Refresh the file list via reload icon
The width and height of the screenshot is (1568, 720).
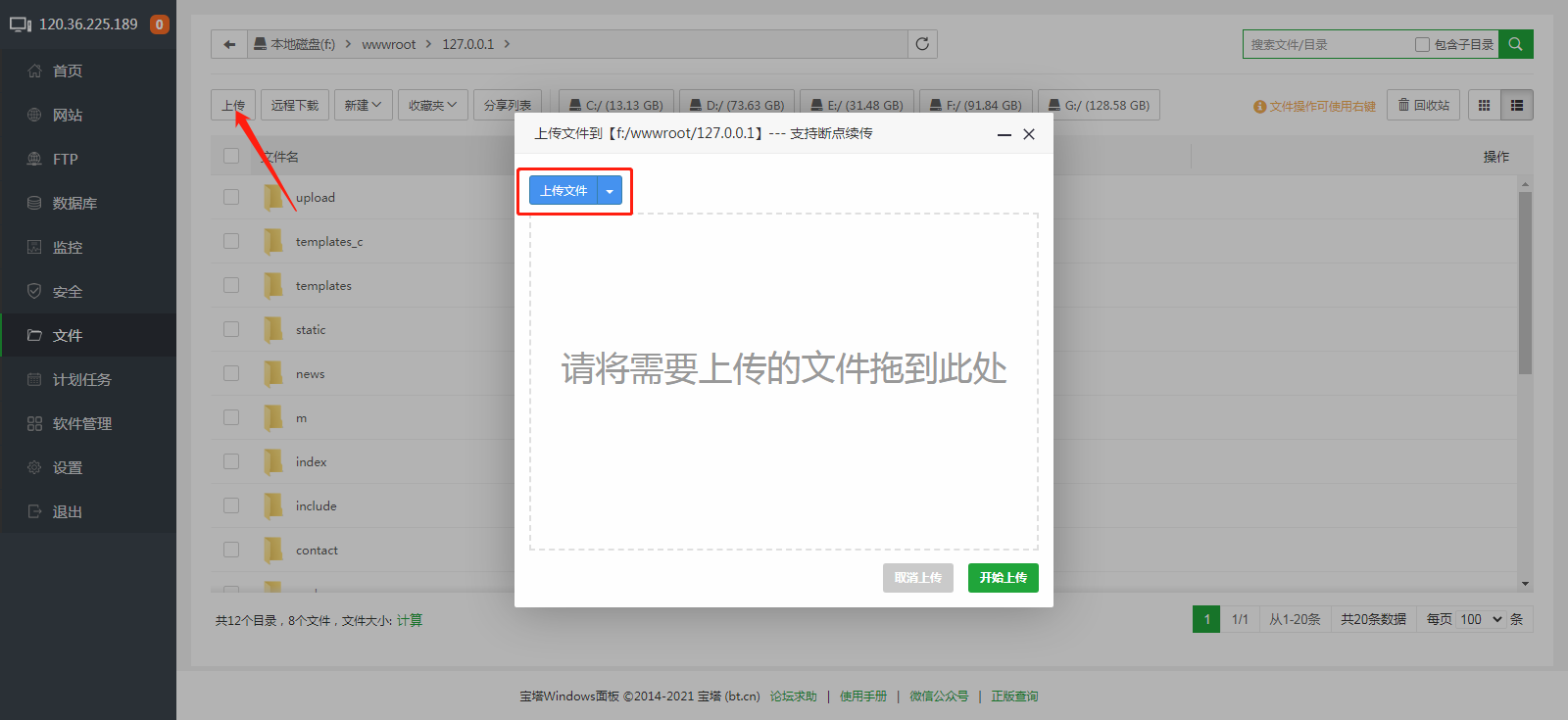click(x=922, y=44)
